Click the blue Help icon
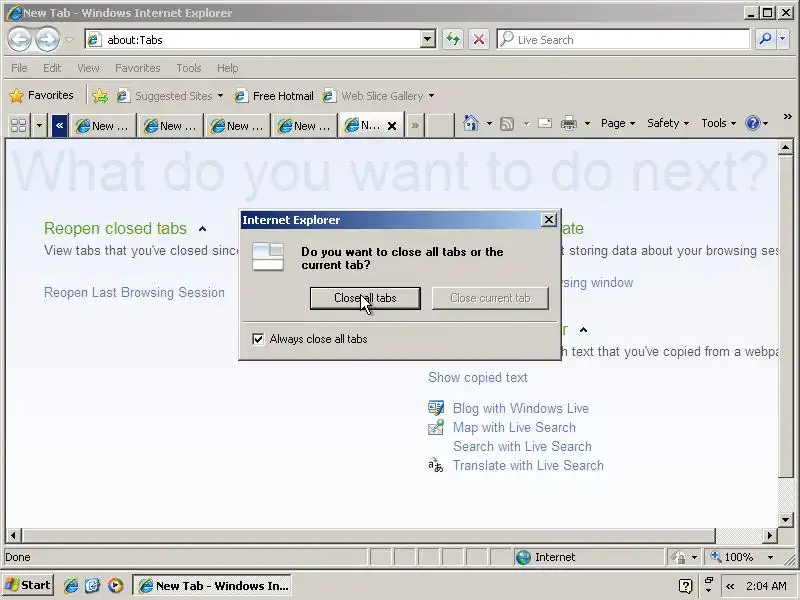This screenshot has width=800, height=600. 753,123
